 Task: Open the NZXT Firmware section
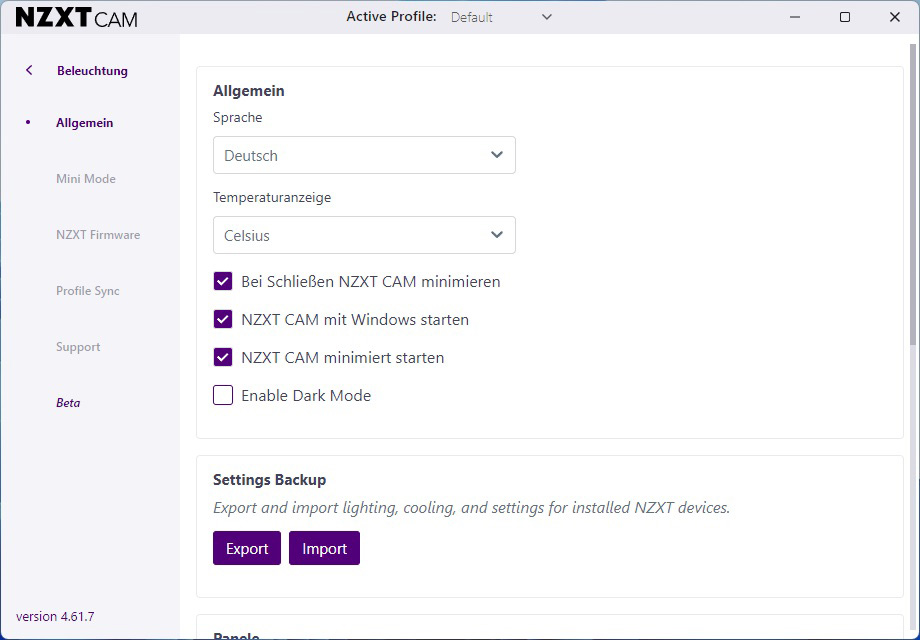98,235
